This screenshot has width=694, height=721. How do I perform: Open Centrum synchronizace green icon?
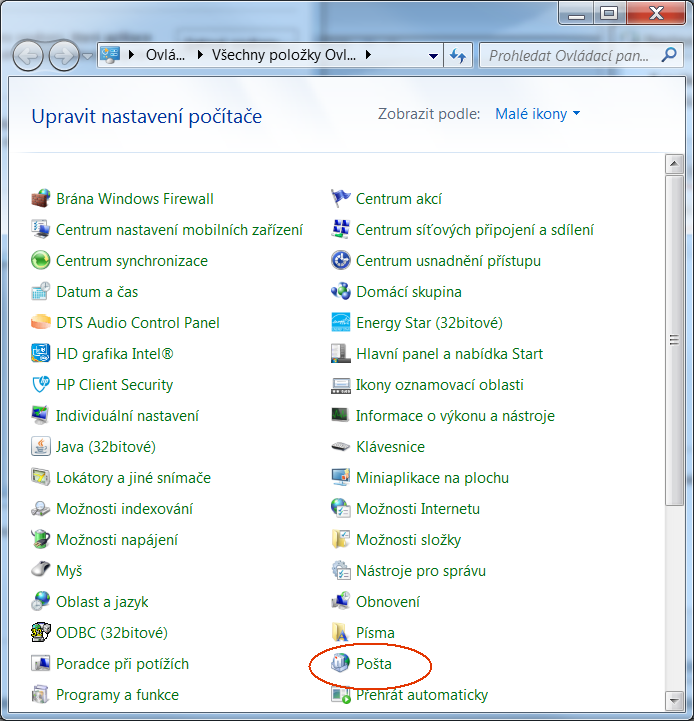click(x=40, y=261)
